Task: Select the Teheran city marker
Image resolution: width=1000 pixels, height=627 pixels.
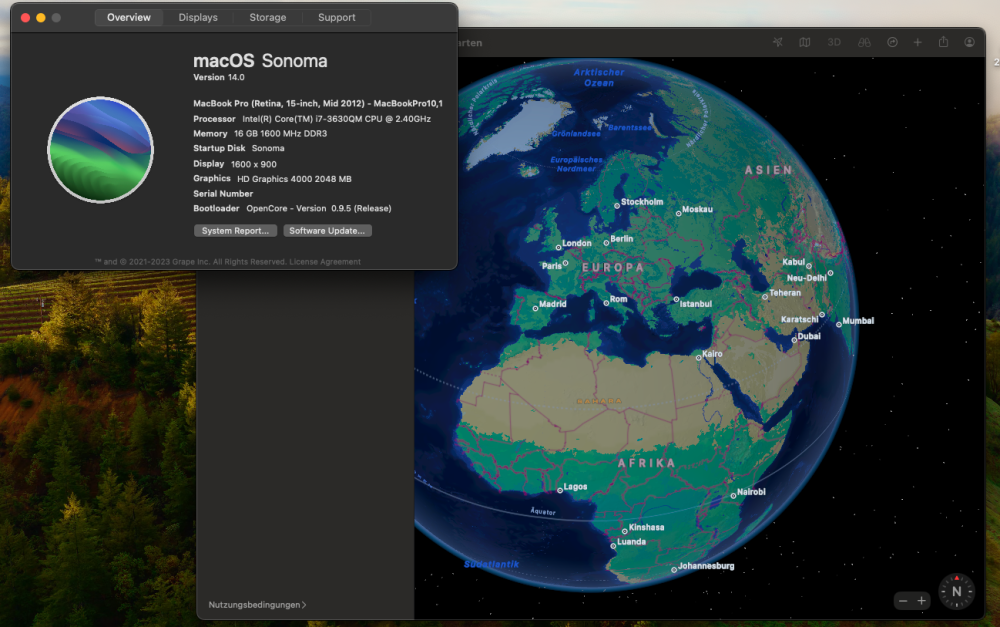Action: (x=765, y=297)
